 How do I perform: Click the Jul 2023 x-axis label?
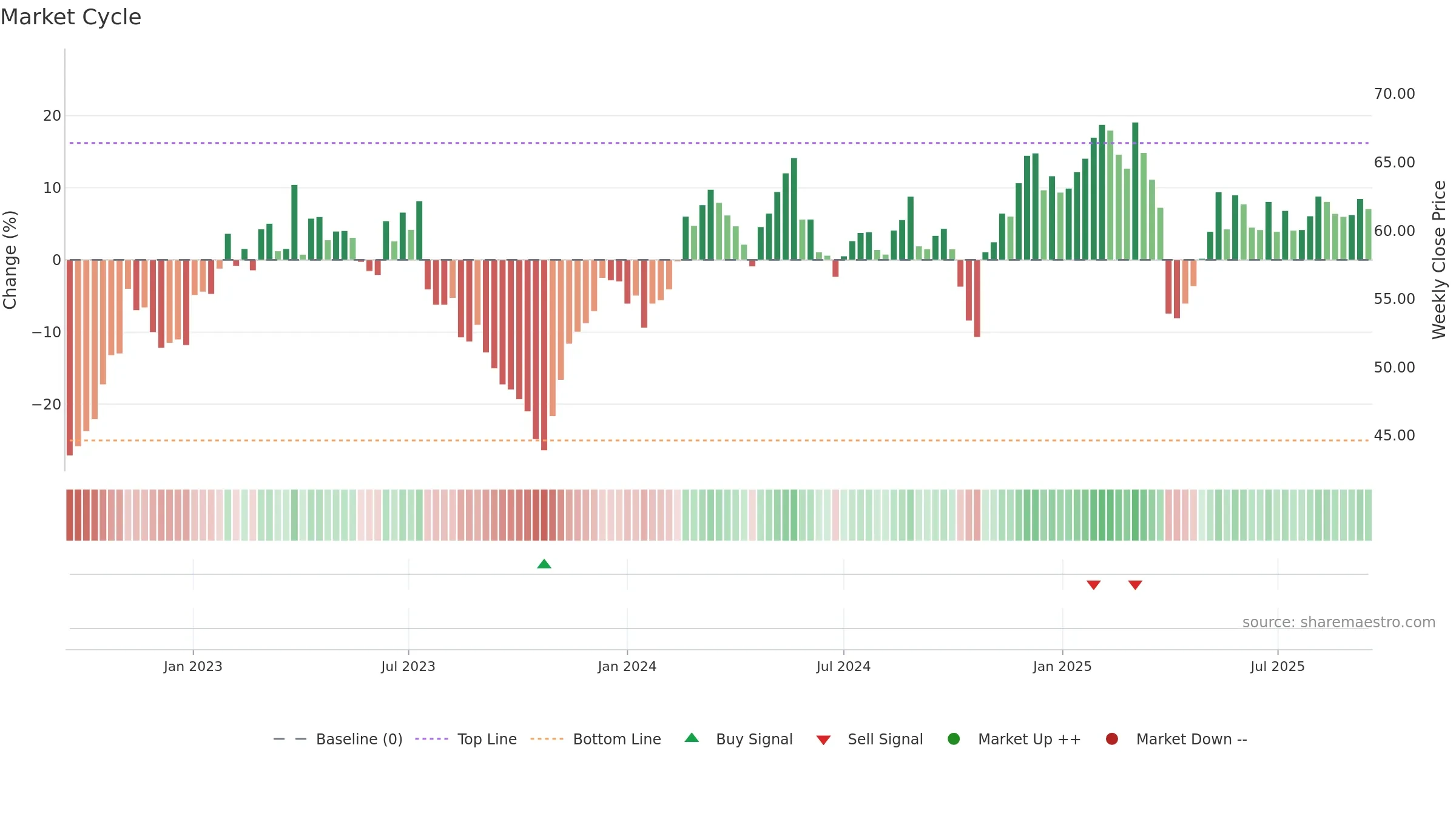coord(408,666)
